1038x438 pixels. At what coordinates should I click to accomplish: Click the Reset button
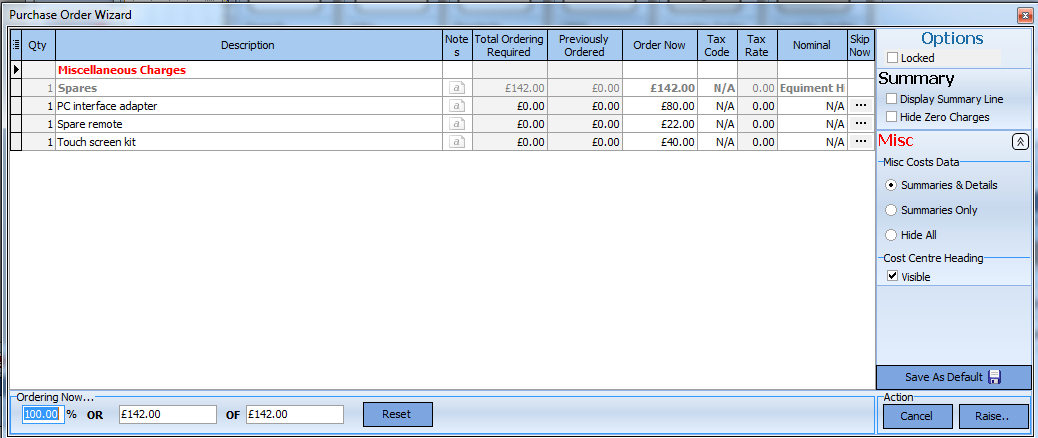tap(397, 414)
